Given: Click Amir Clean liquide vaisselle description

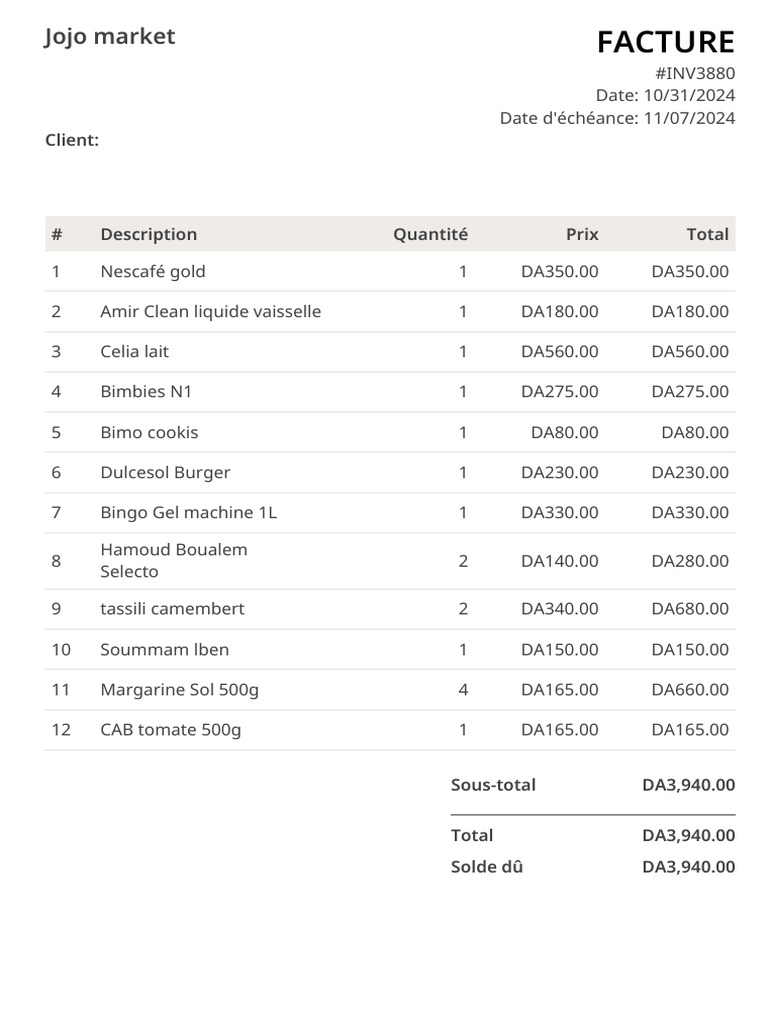Looking at the screenshot, I should (211, 311).
